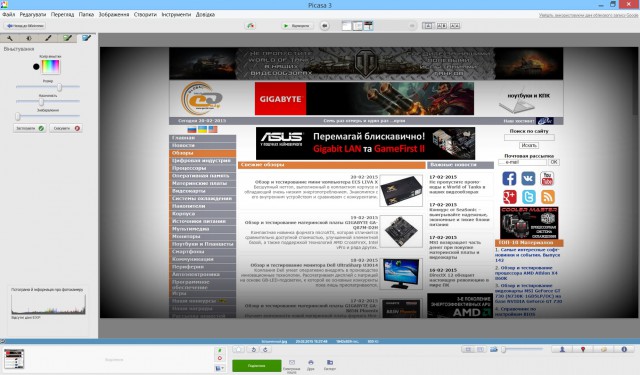The height and width of the screenshot is (375, 640).
Task: Enable side-by-side A B comparison view
Action: pyautogui.click(x=442, y=26)
